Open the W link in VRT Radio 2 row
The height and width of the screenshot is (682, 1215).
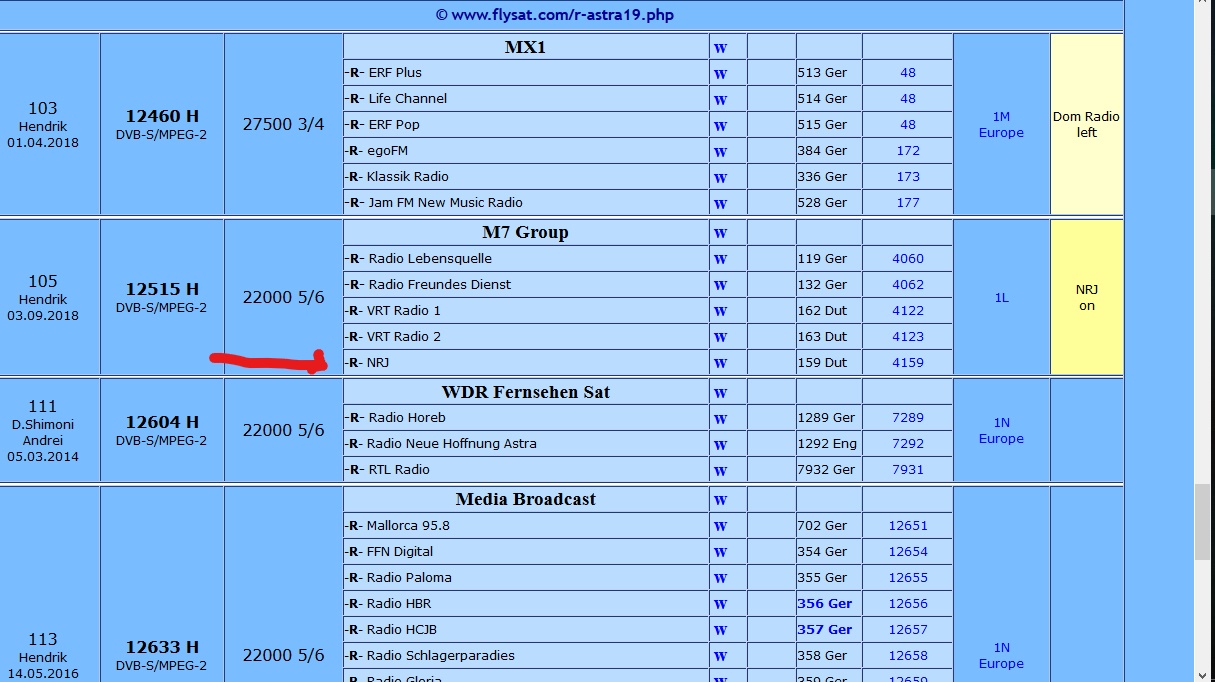pyautogui.click(x=720, y=337)
